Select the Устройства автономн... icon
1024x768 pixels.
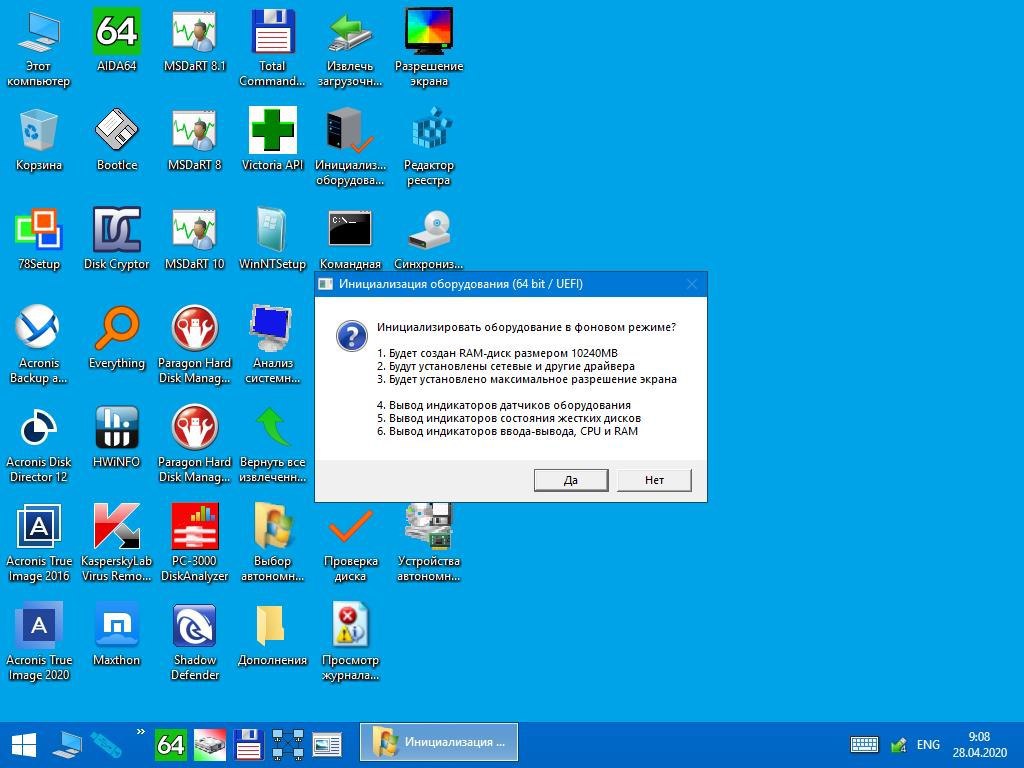pos(428,543)
